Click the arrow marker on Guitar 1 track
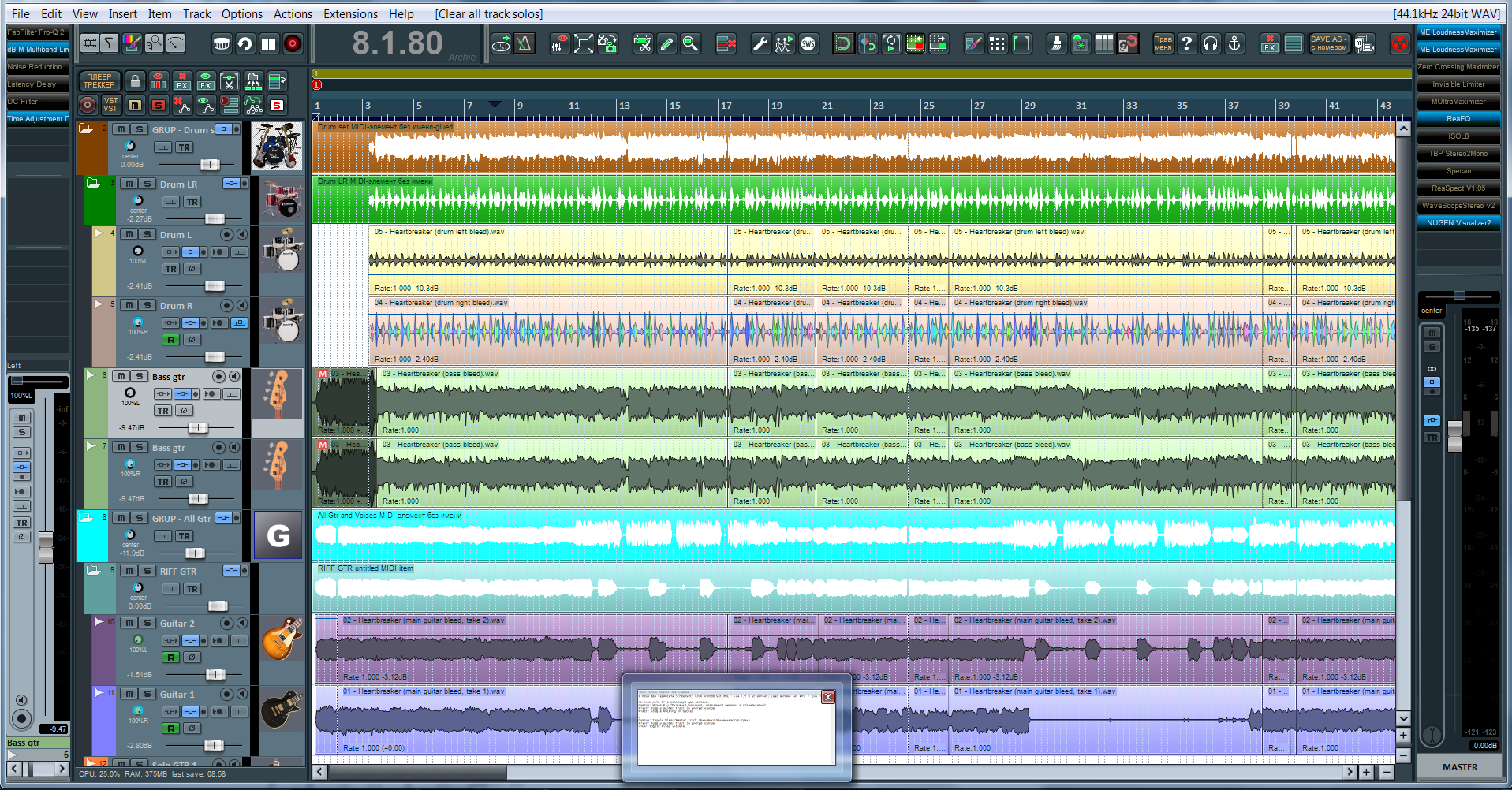Viewport: 1512px width, 790px height. pos(99,693)
